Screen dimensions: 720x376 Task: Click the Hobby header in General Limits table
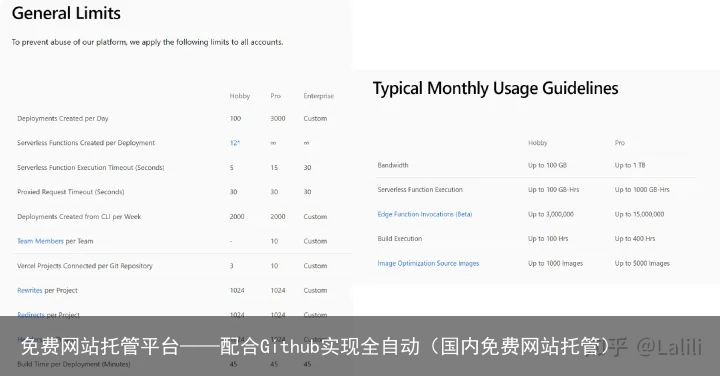pos(240,96)
